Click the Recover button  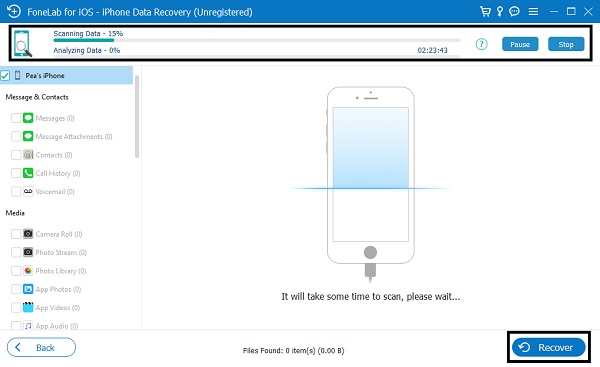(x=549, y=347)
